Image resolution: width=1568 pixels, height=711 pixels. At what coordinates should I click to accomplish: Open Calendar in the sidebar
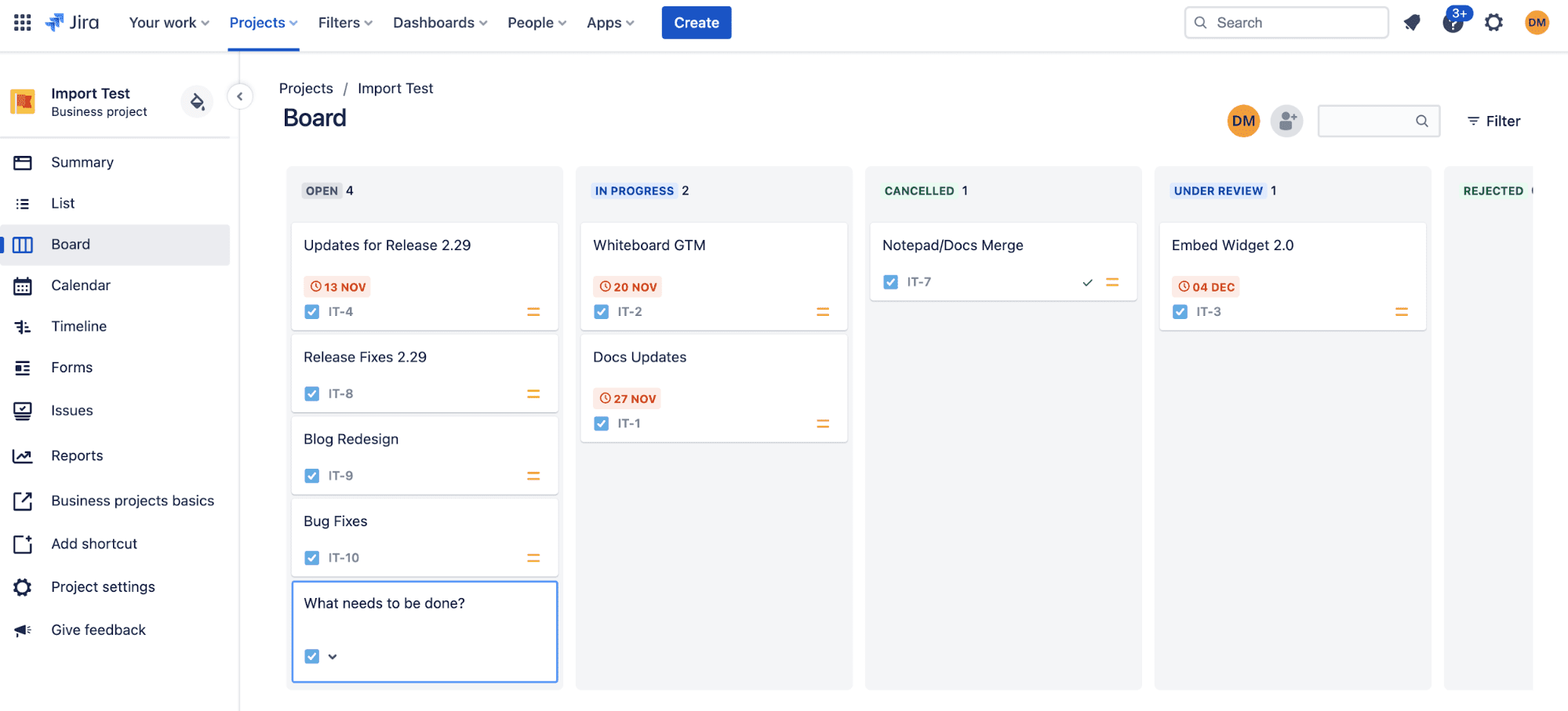[80, 285]
